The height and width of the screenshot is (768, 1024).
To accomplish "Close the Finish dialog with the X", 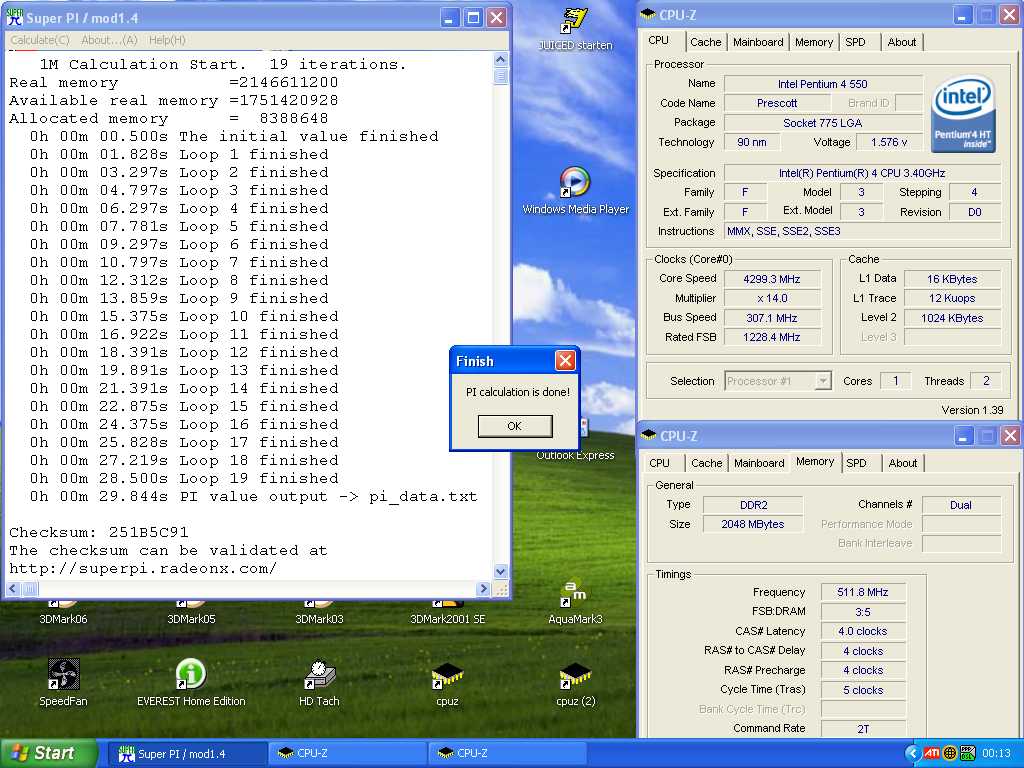I will point(565,360).
